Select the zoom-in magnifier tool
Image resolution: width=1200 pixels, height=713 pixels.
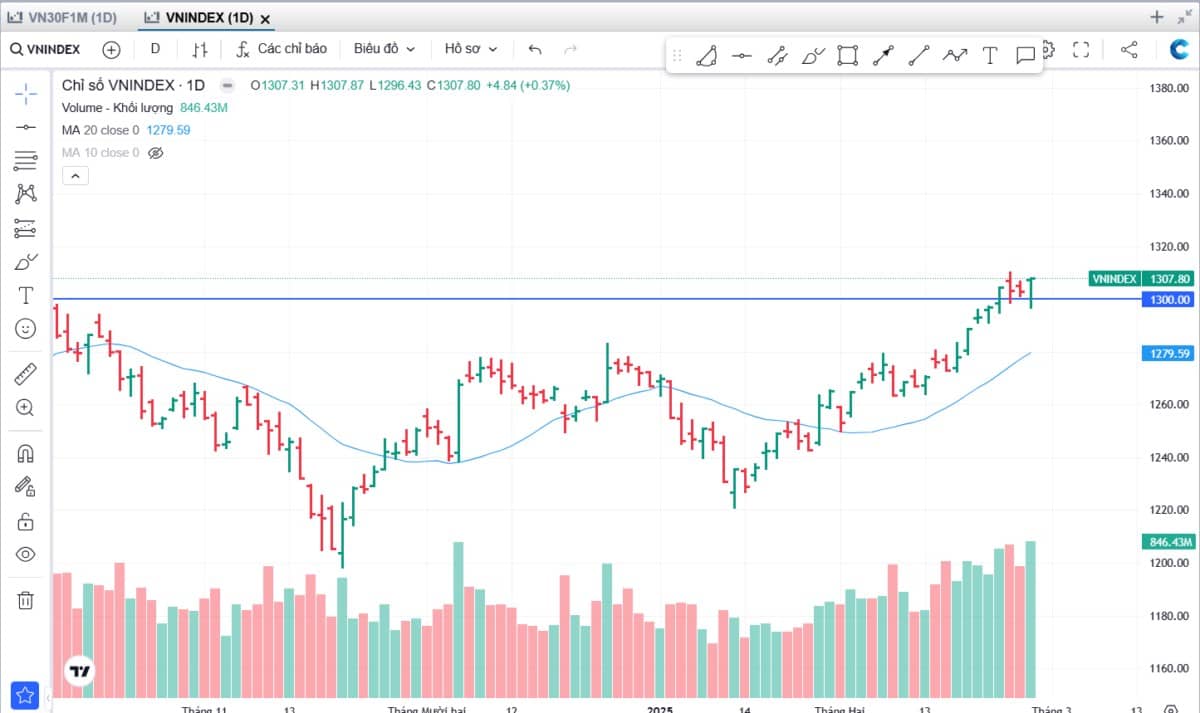click(26, 407)
